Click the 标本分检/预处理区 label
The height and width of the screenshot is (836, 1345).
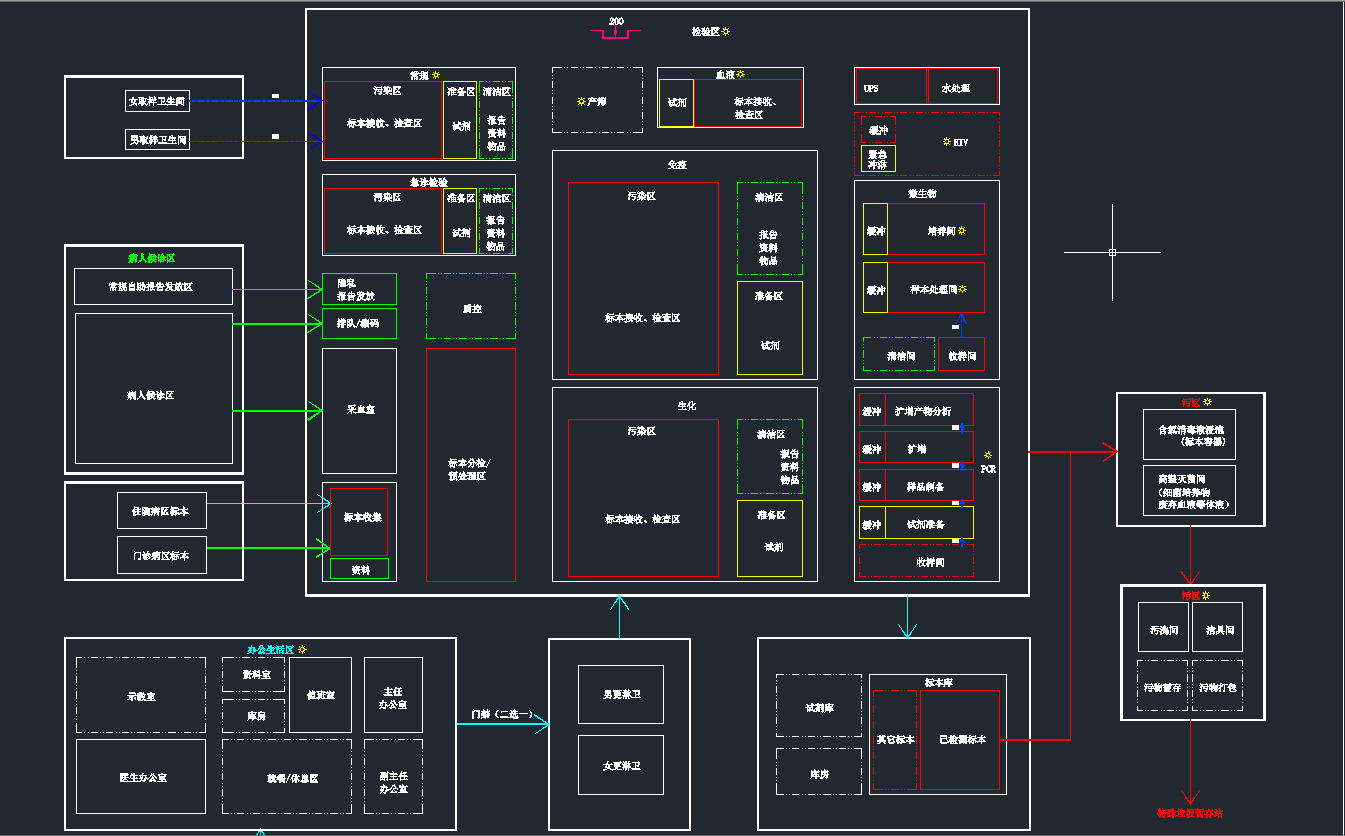pyautogui.click(x=470, y=470)
